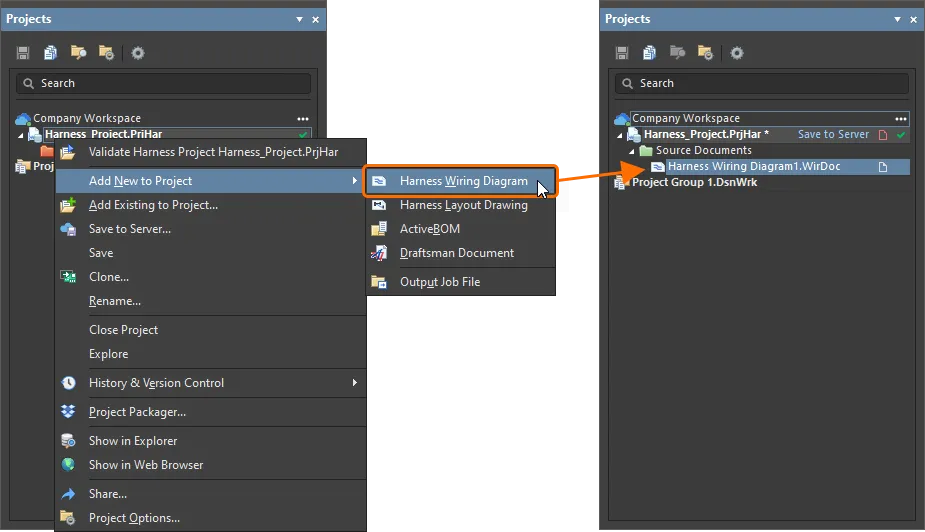Choose Harness Wiring Diagram from submenu
The image size is (925, 532).
[461, 181]
